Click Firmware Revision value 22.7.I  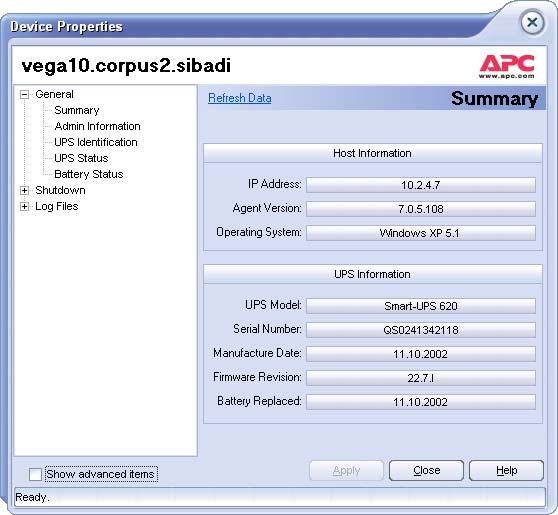421,378
